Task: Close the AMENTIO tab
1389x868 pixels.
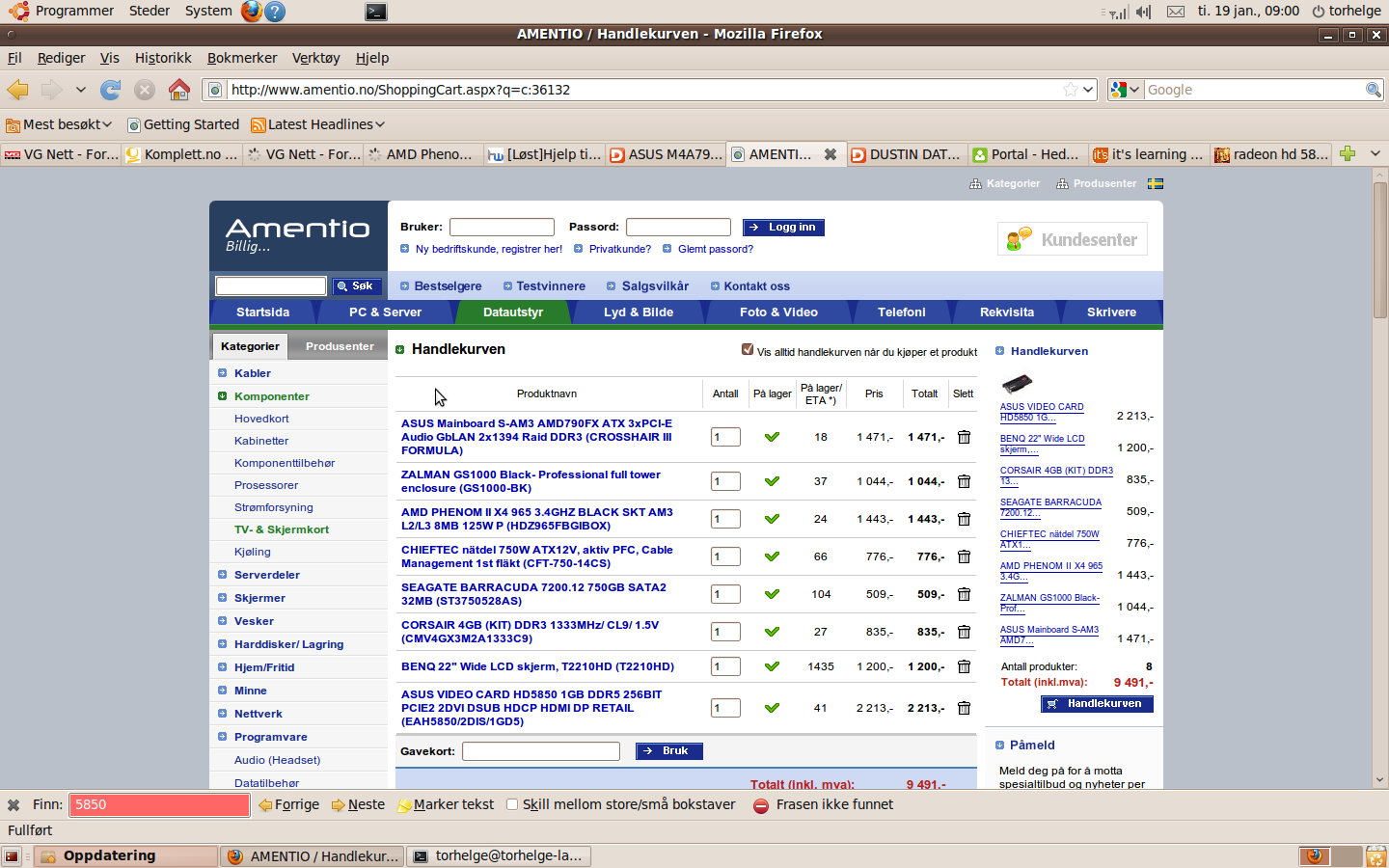Action: tap(830, 154)
